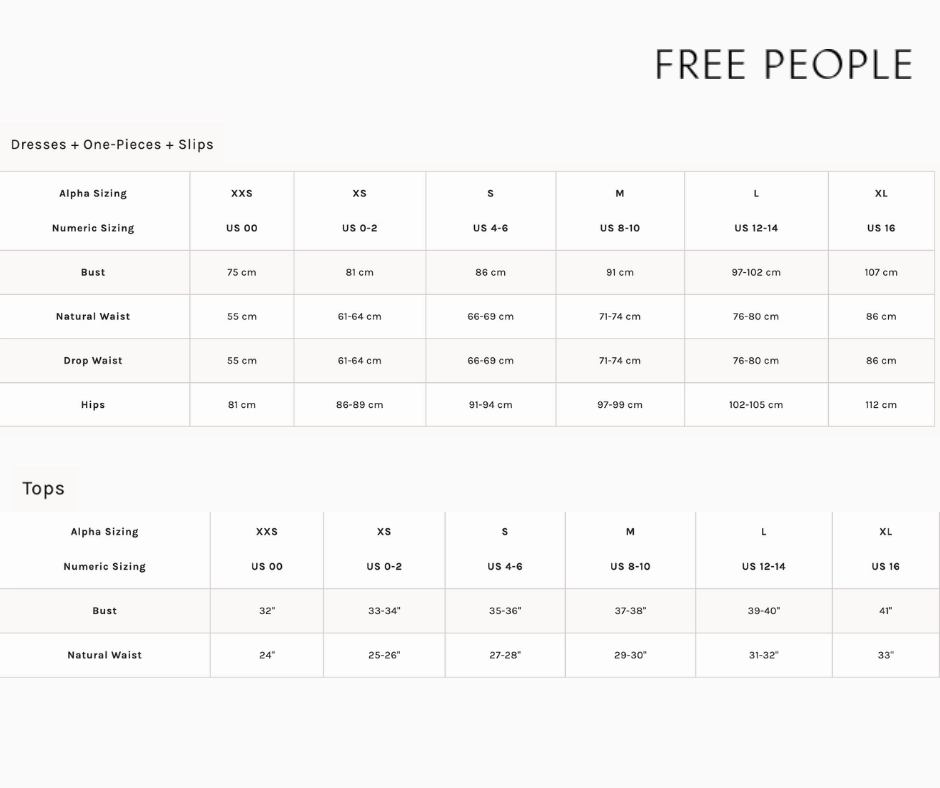Image resolution: width=940 pixels, height=788 pixels.
Task: Select the Bust row label in Tops table
Action: (x=104, y=610)
